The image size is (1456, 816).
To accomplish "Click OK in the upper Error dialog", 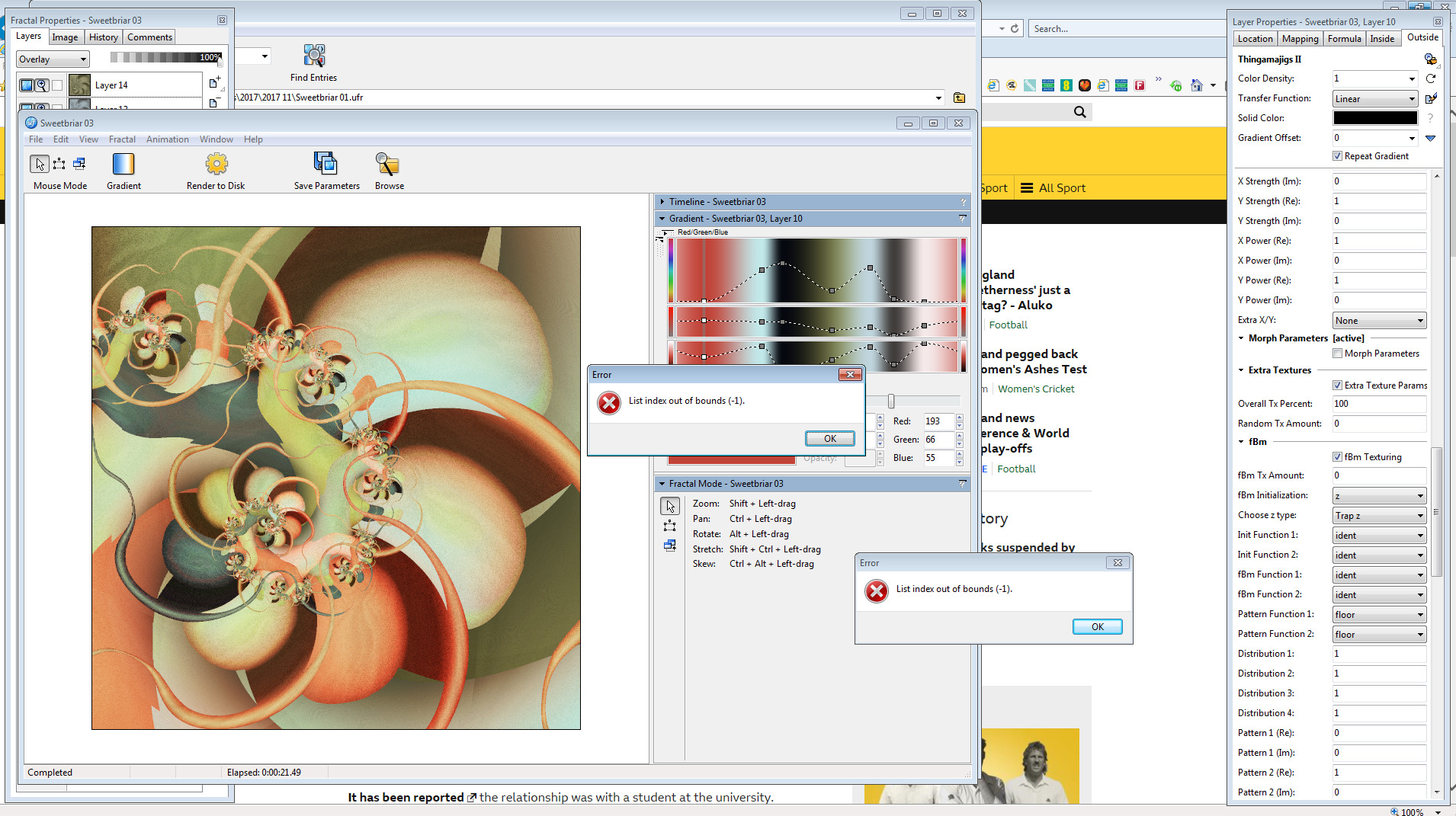I will pyautogui.click(x=830, y=439).
